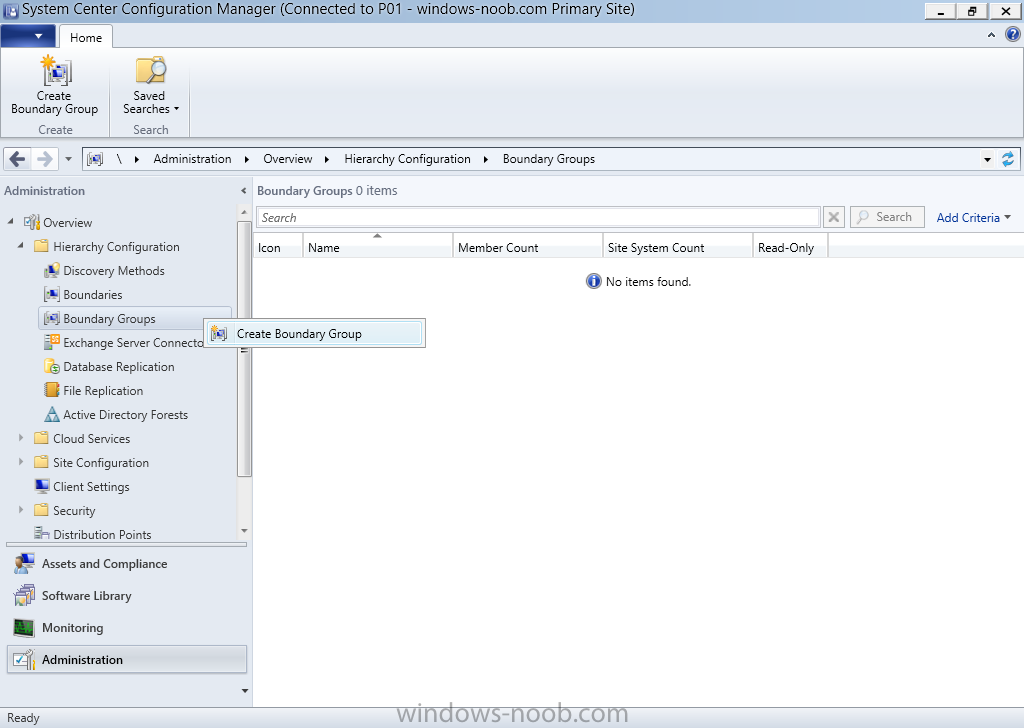Open the Software Library workspace
1024x728 pixels.
tap(127, 595)
